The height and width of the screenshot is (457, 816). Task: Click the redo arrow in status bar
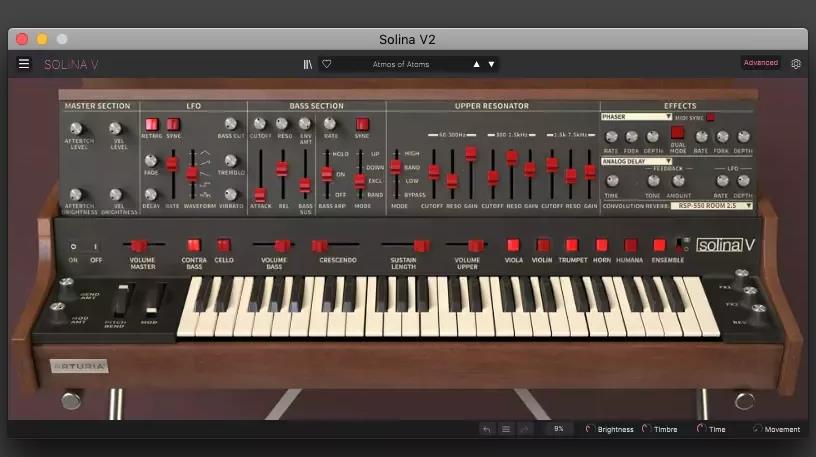coord(524,429)
